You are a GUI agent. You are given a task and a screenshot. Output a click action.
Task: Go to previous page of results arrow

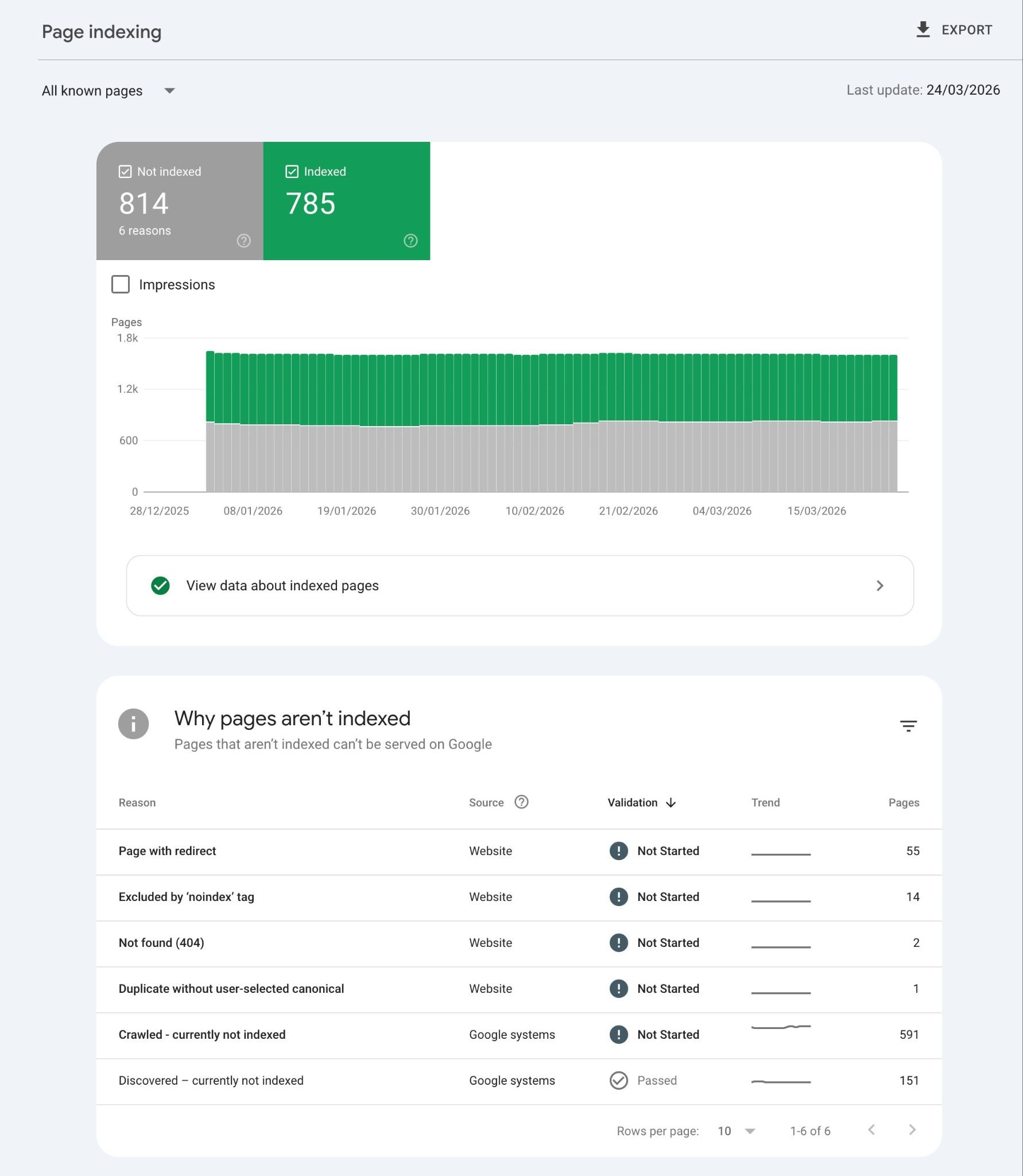(871, 1130)
